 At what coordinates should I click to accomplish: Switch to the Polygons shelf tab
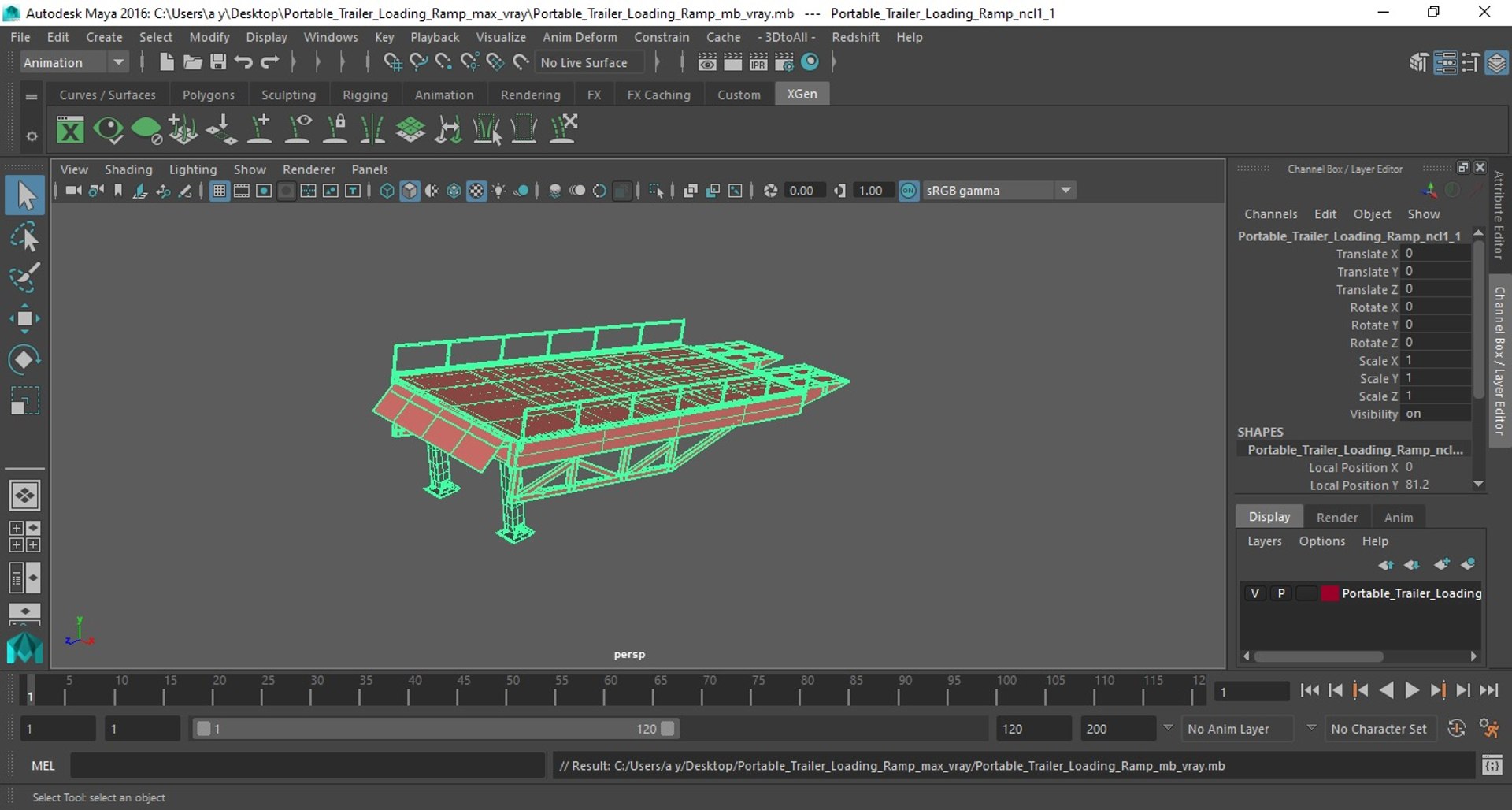[x=209, y=95]
